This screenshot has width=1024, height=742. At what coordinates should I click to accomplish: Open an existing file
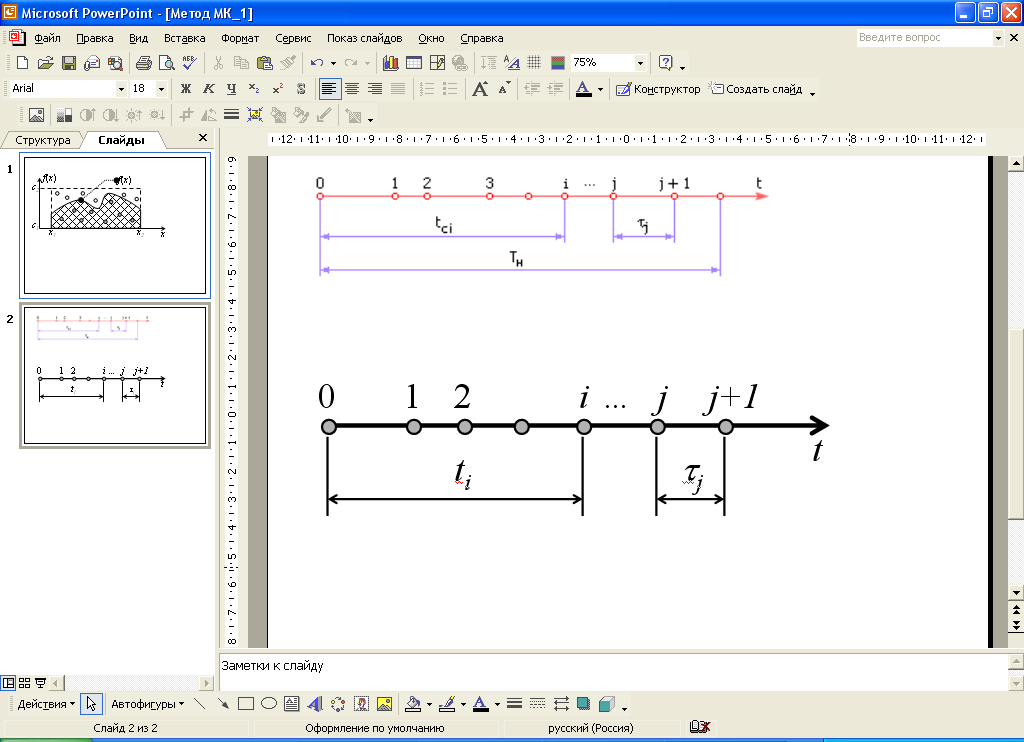(x=45, y=63)
